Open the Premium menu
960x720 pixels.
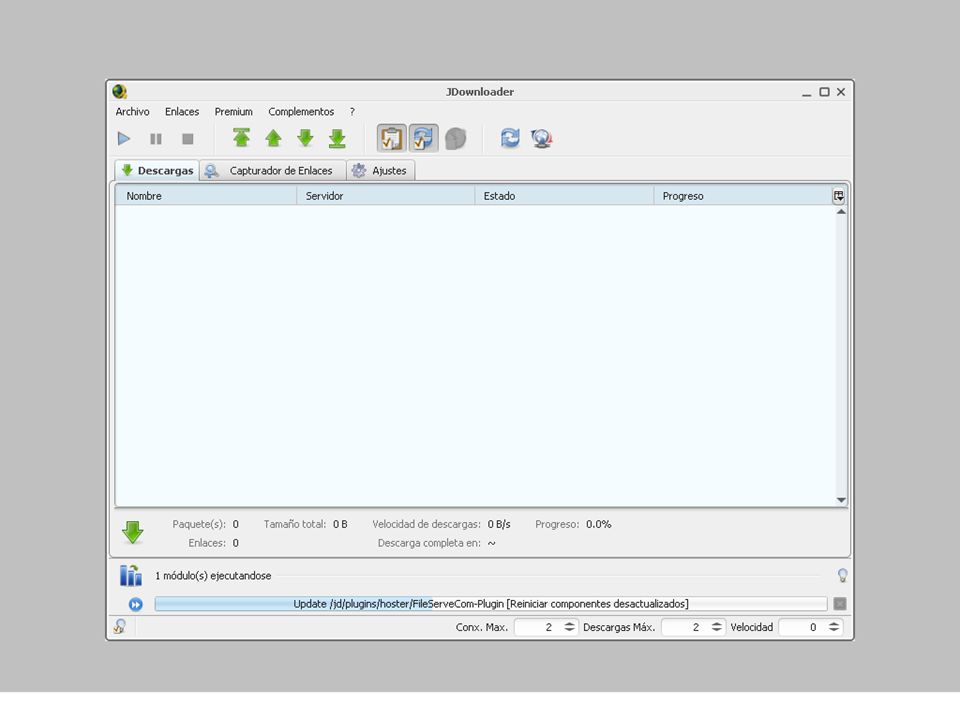233,111
